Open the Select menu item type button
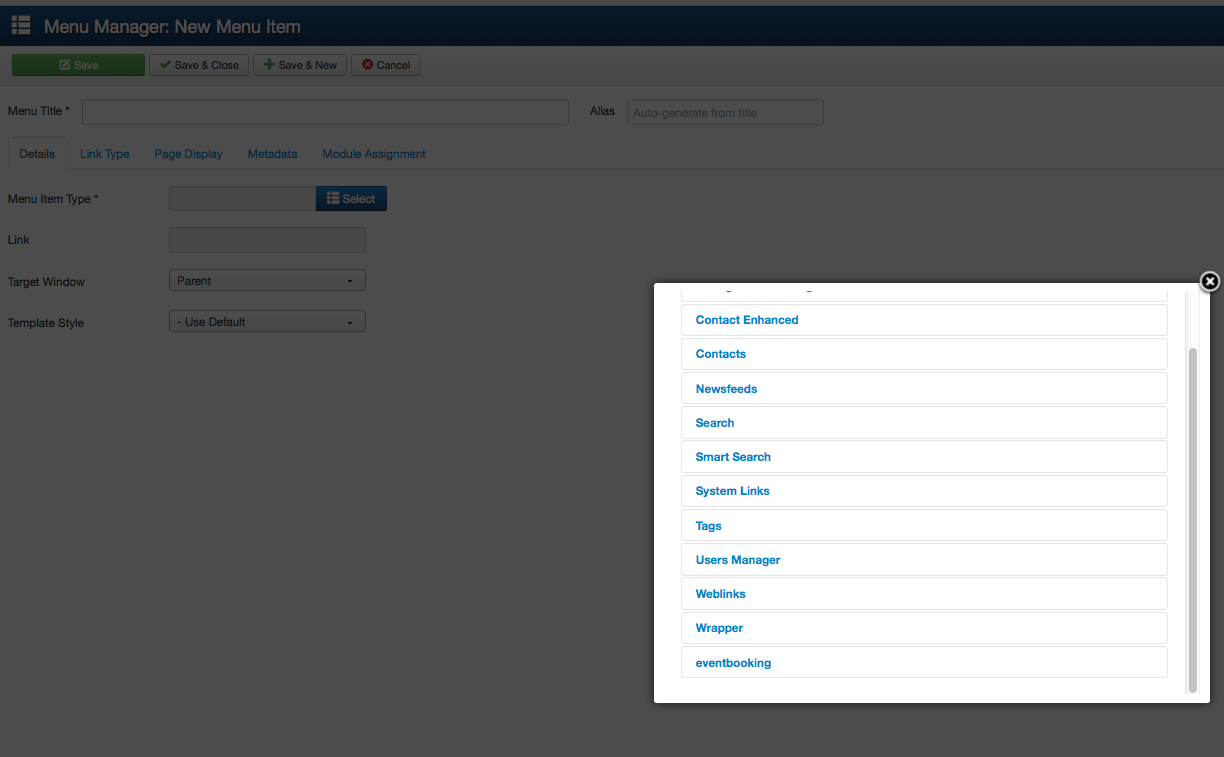1224x757 pixels. 351,199
